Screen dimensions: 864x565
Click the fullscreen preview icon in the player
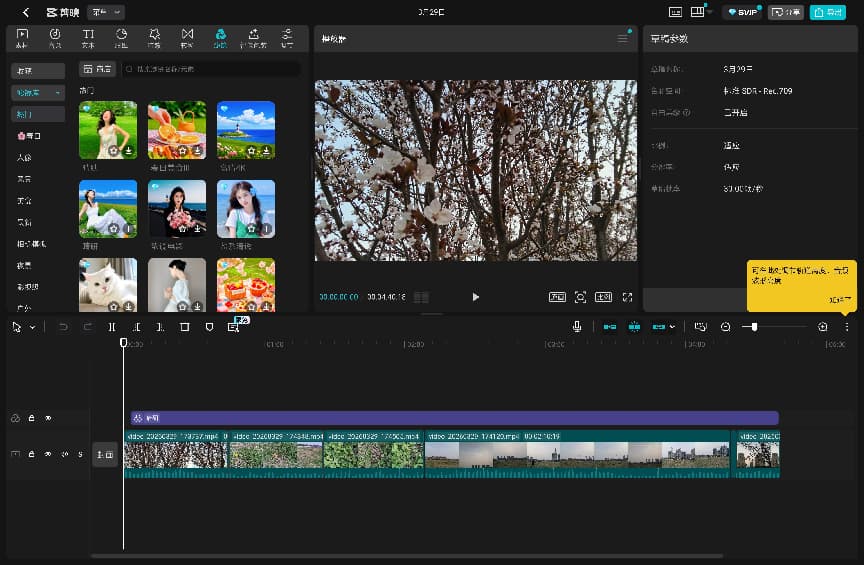coord(628,297)
